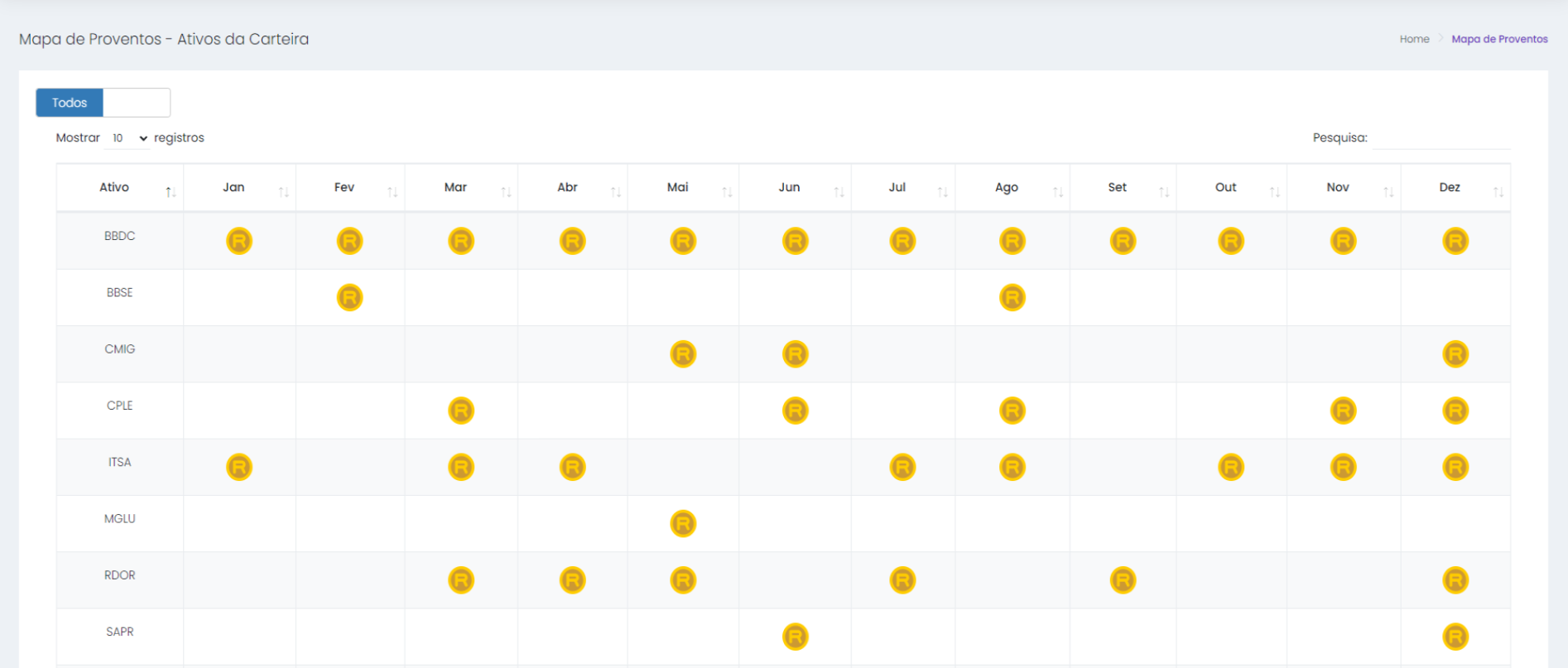1568x668 pixels.
Task: Click RDOR dividend coin in Mai column
Action: (x=683, y=580)
